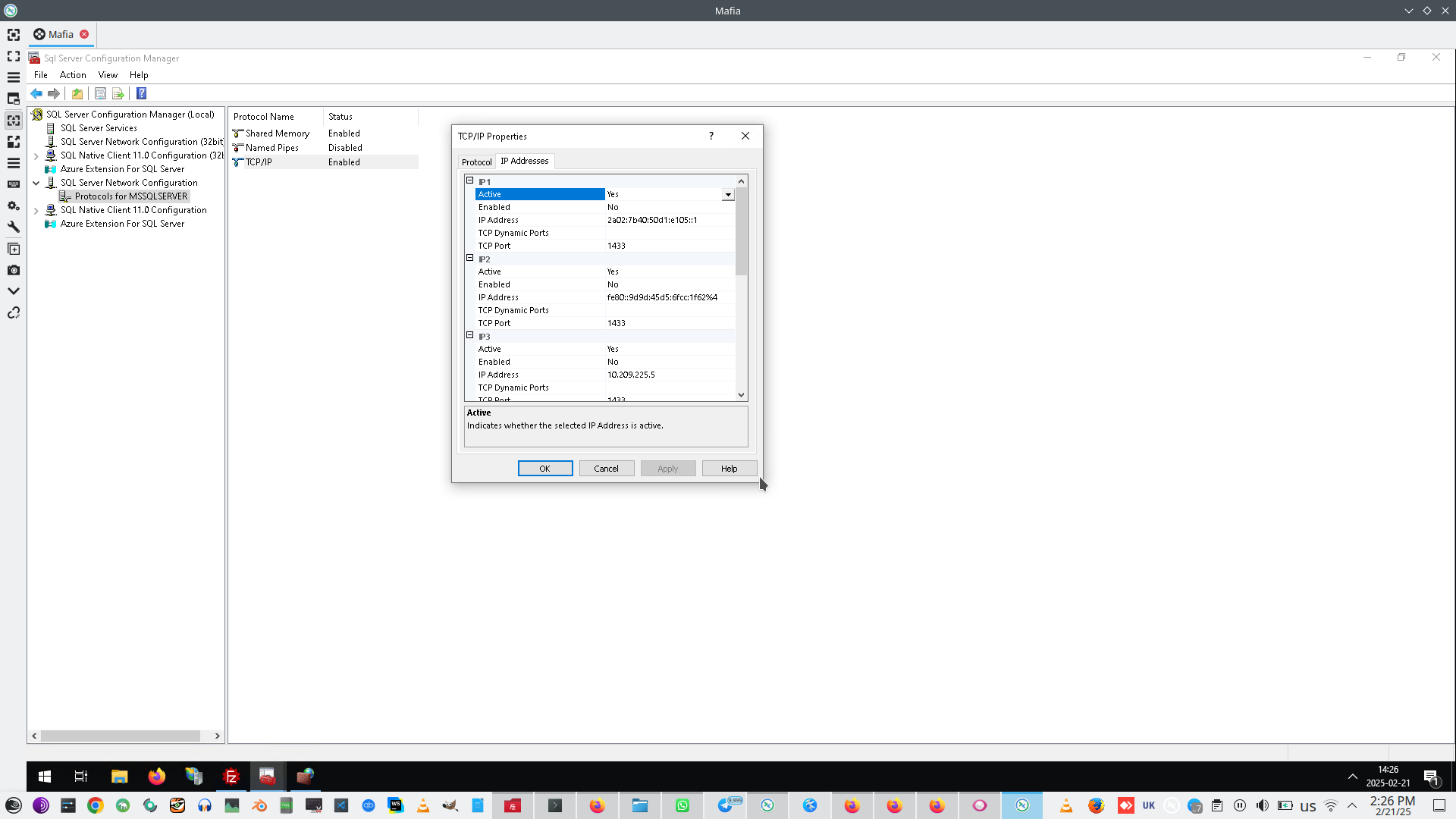Viewport: 1456px width, 819px height.
Task: Collapse the IP1 section in properties grid
Action: (470, 180)
